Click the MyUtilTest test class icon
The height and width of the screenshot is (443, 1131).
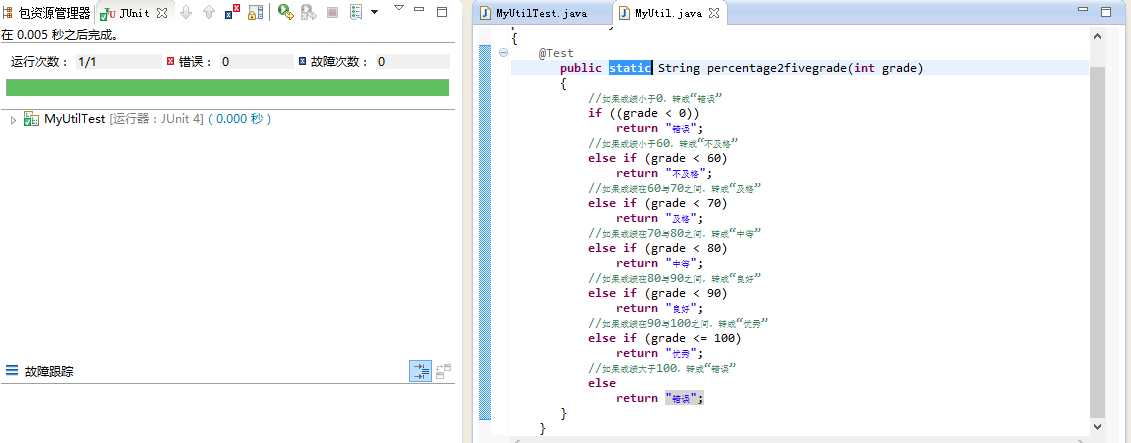point(31,119)
